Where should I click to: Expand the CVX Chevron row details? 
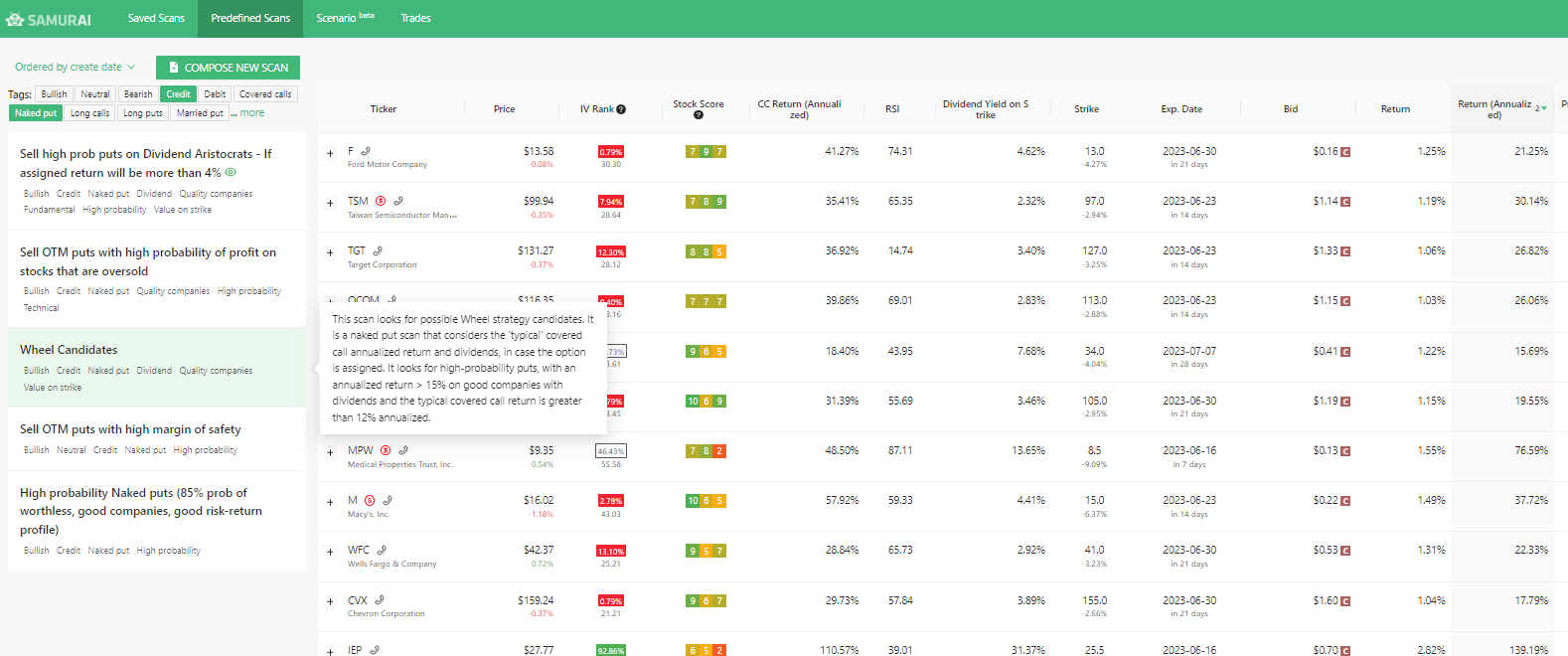pyautogui.click(x=330, y=601)
